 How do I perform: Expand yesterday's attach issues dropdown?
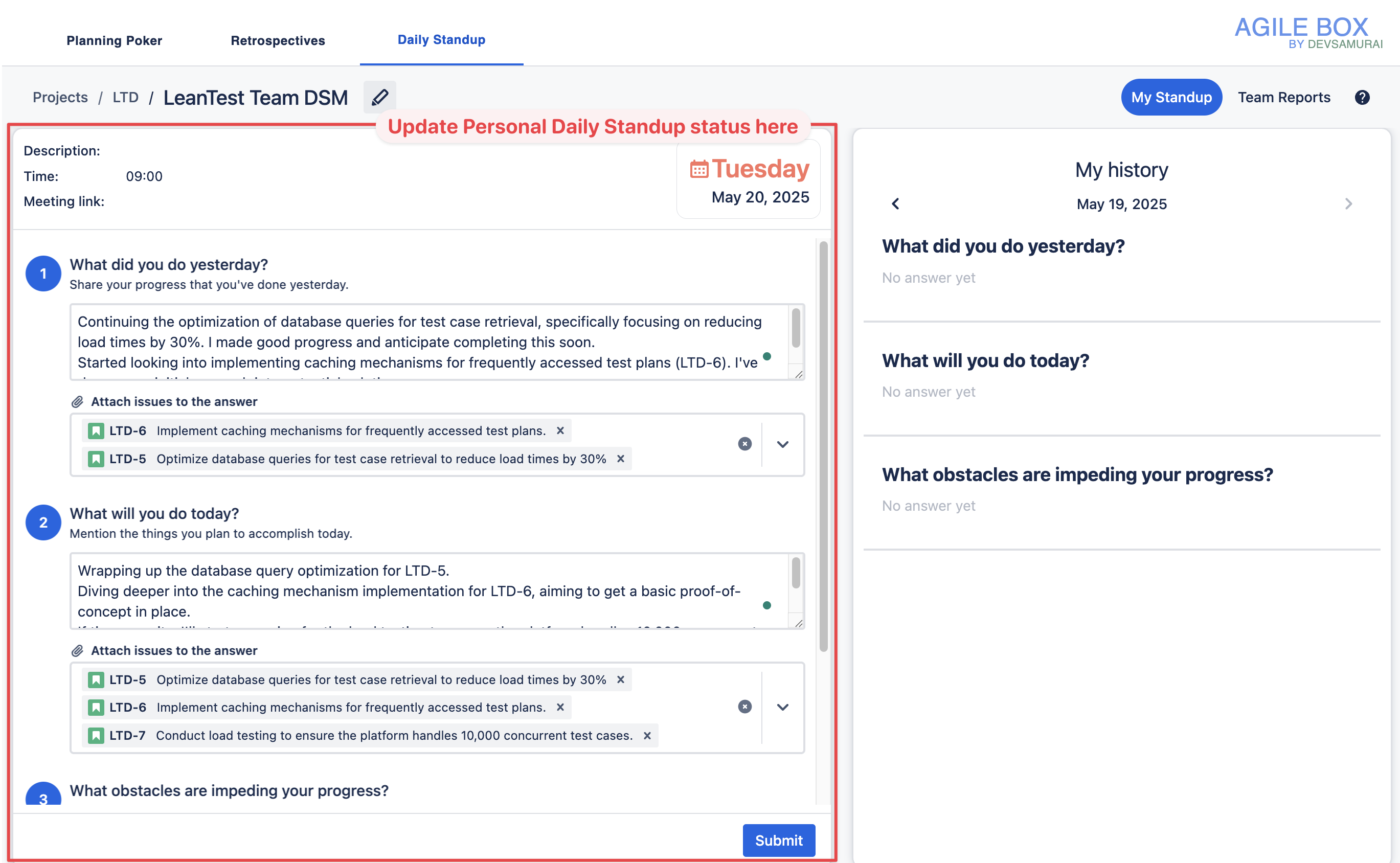782,444
